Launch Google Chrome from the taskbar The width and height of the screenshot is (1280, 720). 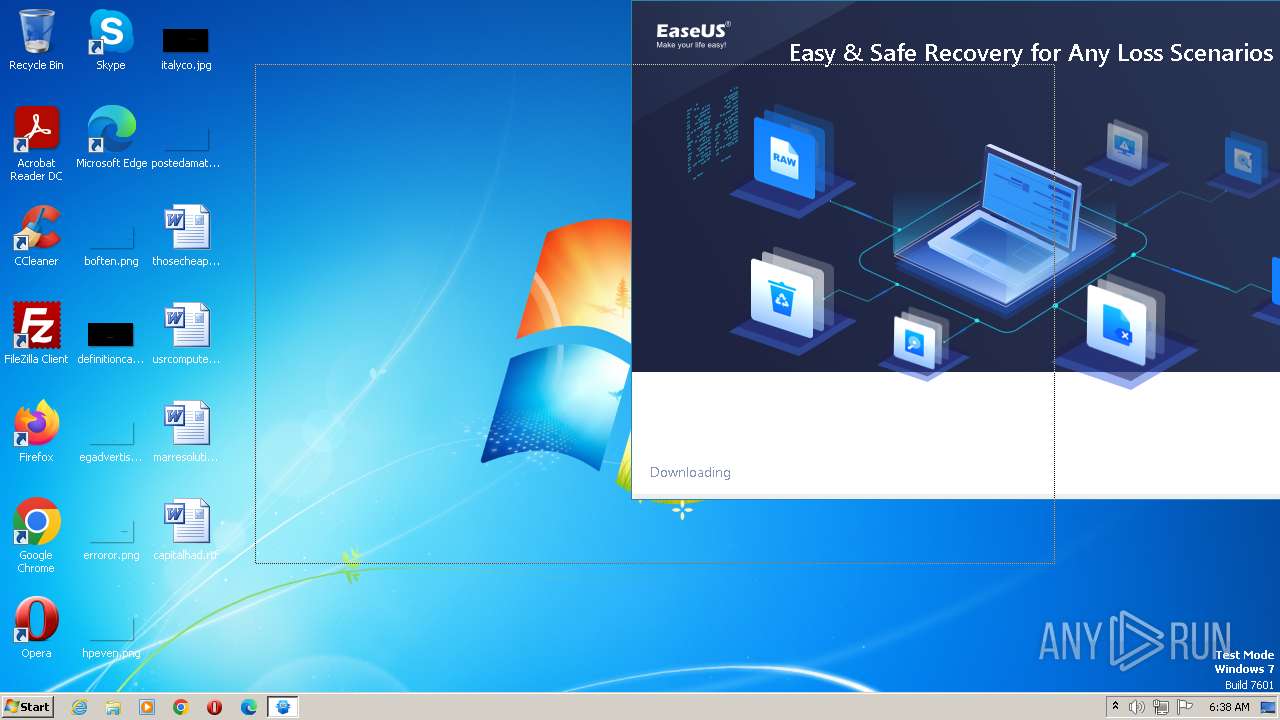(181, 707)
